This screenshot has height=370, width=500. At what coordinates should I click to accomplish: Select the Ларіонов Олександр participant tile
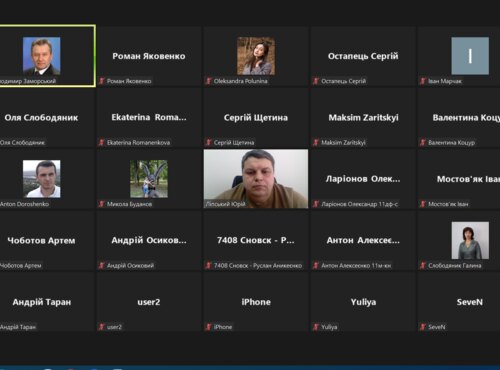[x=363, y=179]
